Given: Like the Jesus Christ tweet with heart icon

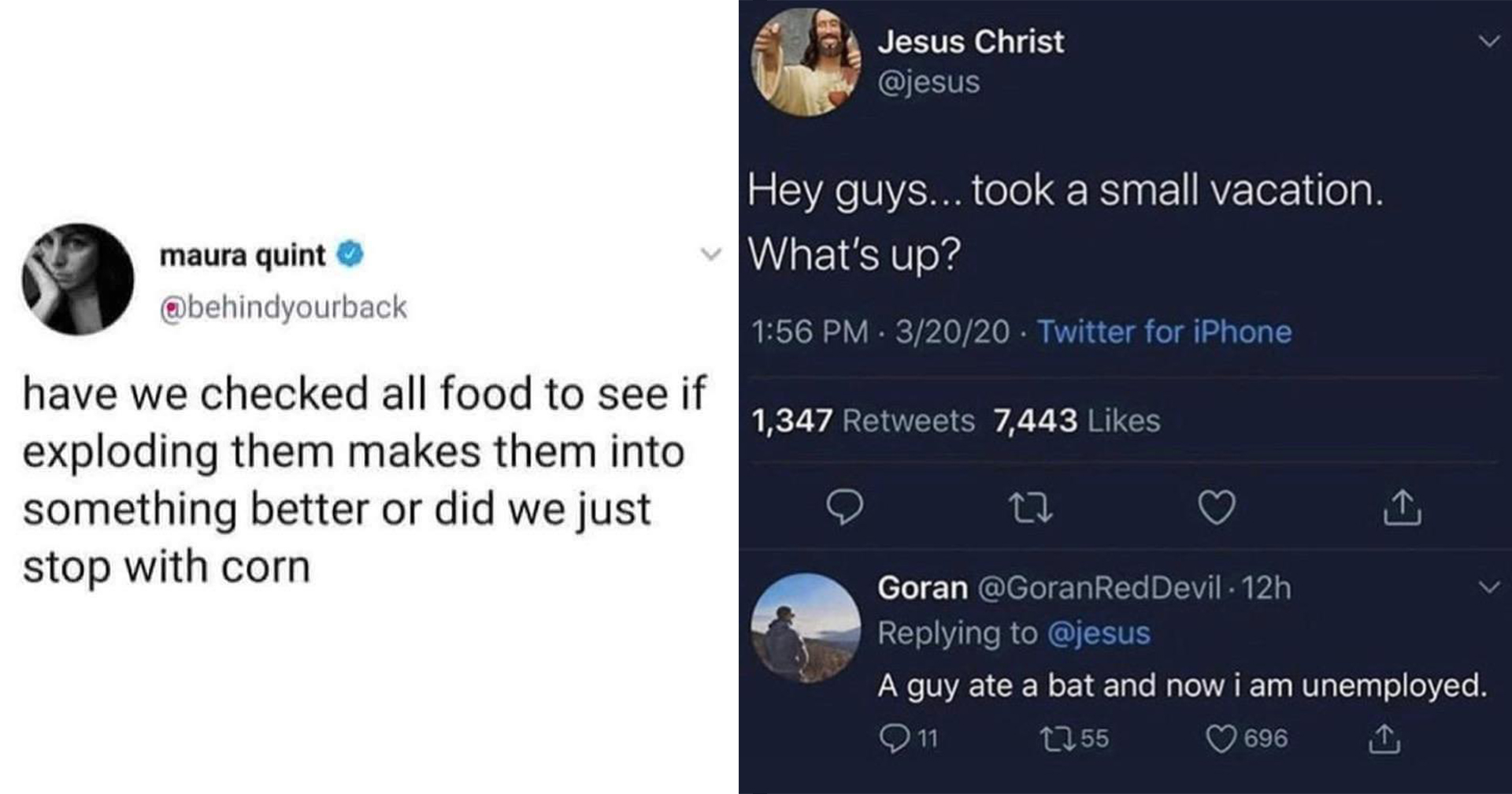Looking at the screenshot, I should coord(1216,508).
